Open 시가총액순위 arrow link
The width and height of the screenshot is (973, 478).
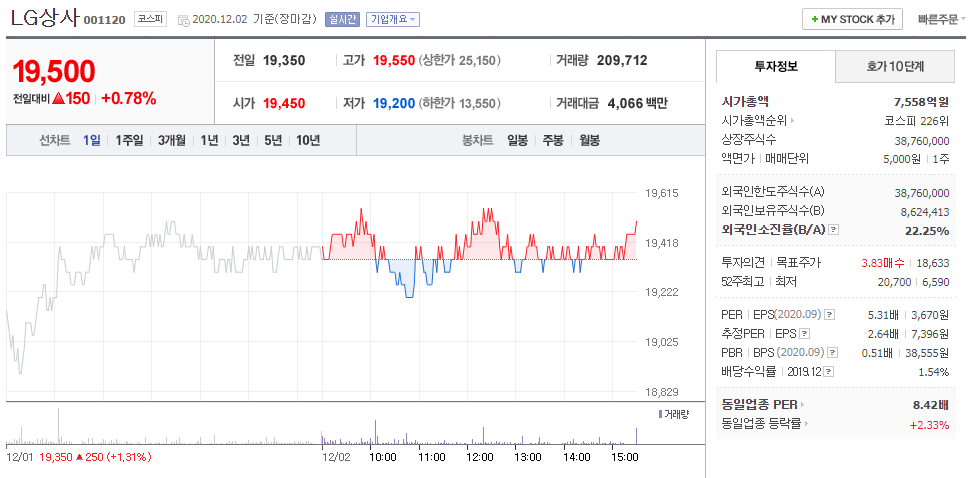pos(792,121)
